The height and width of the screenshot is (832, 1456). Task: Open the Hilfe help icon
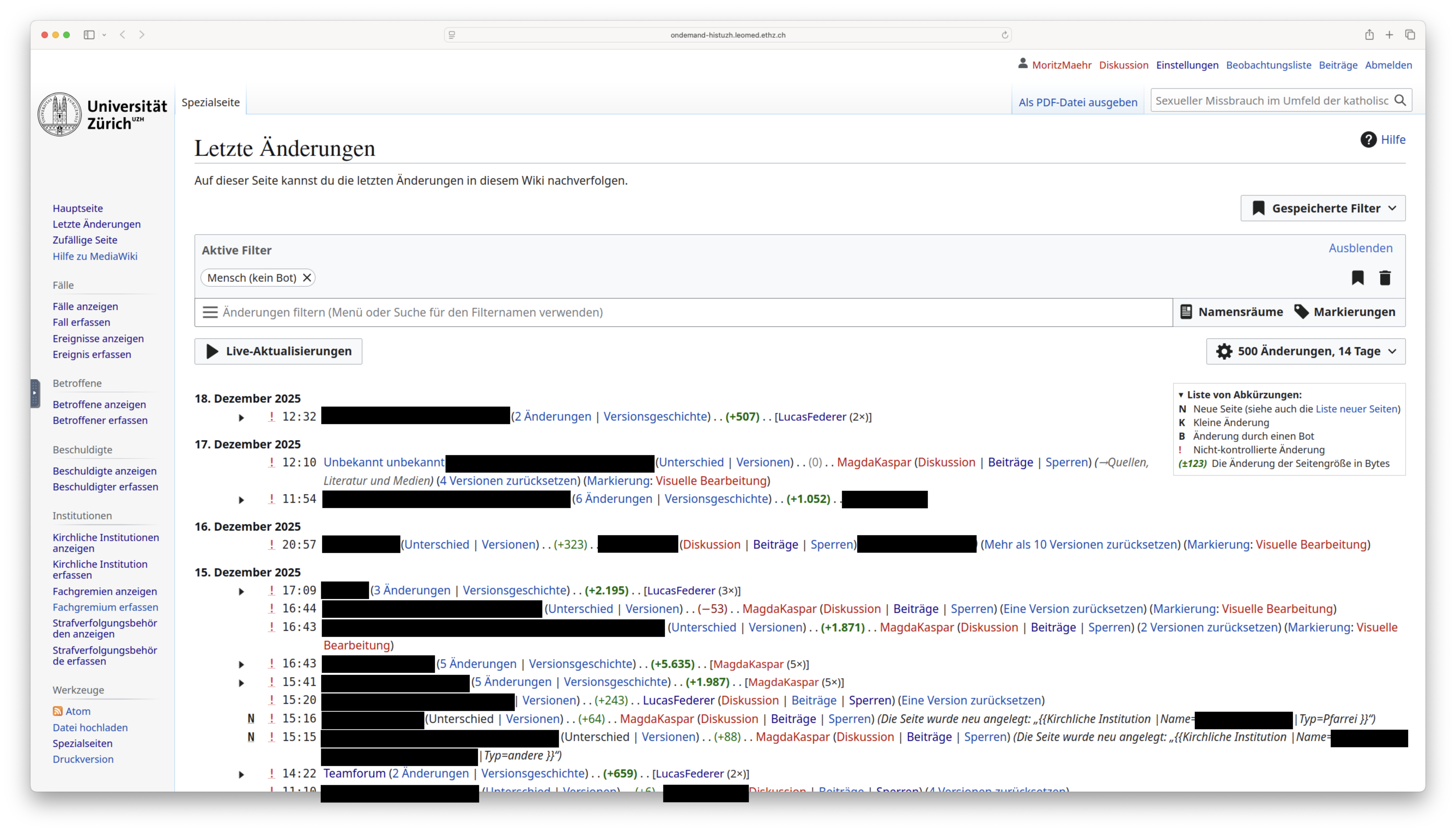pyautogui.click(x=1368, y=139)
